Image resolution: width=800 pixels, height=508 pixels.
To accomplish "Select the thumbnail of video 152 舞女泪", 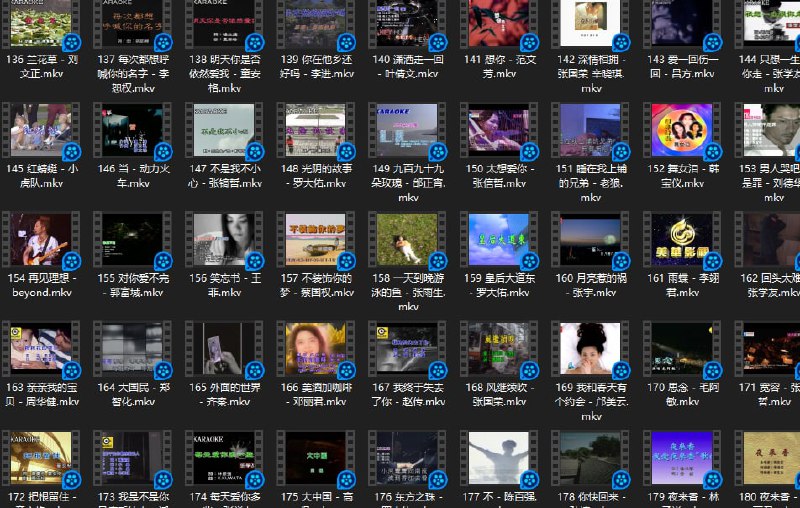I will tap(682, 130).
